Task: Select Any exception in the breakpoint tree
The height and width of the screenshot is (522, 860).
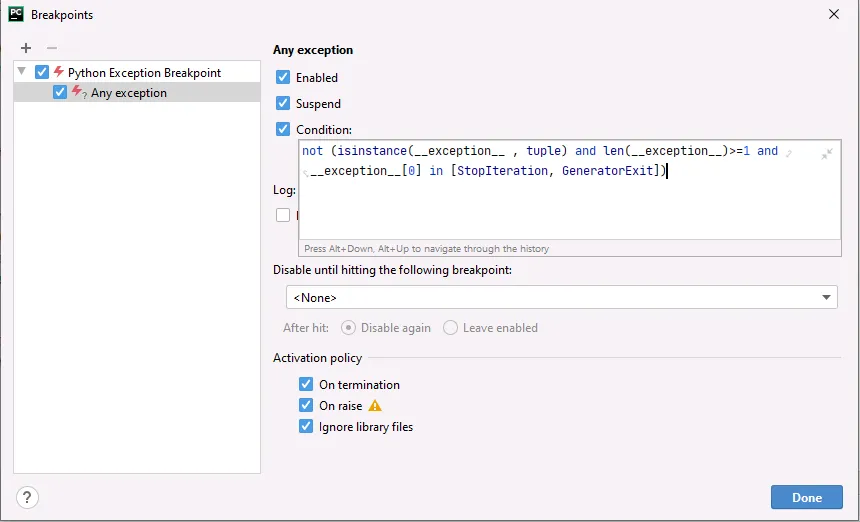Action: pos(129,93)
